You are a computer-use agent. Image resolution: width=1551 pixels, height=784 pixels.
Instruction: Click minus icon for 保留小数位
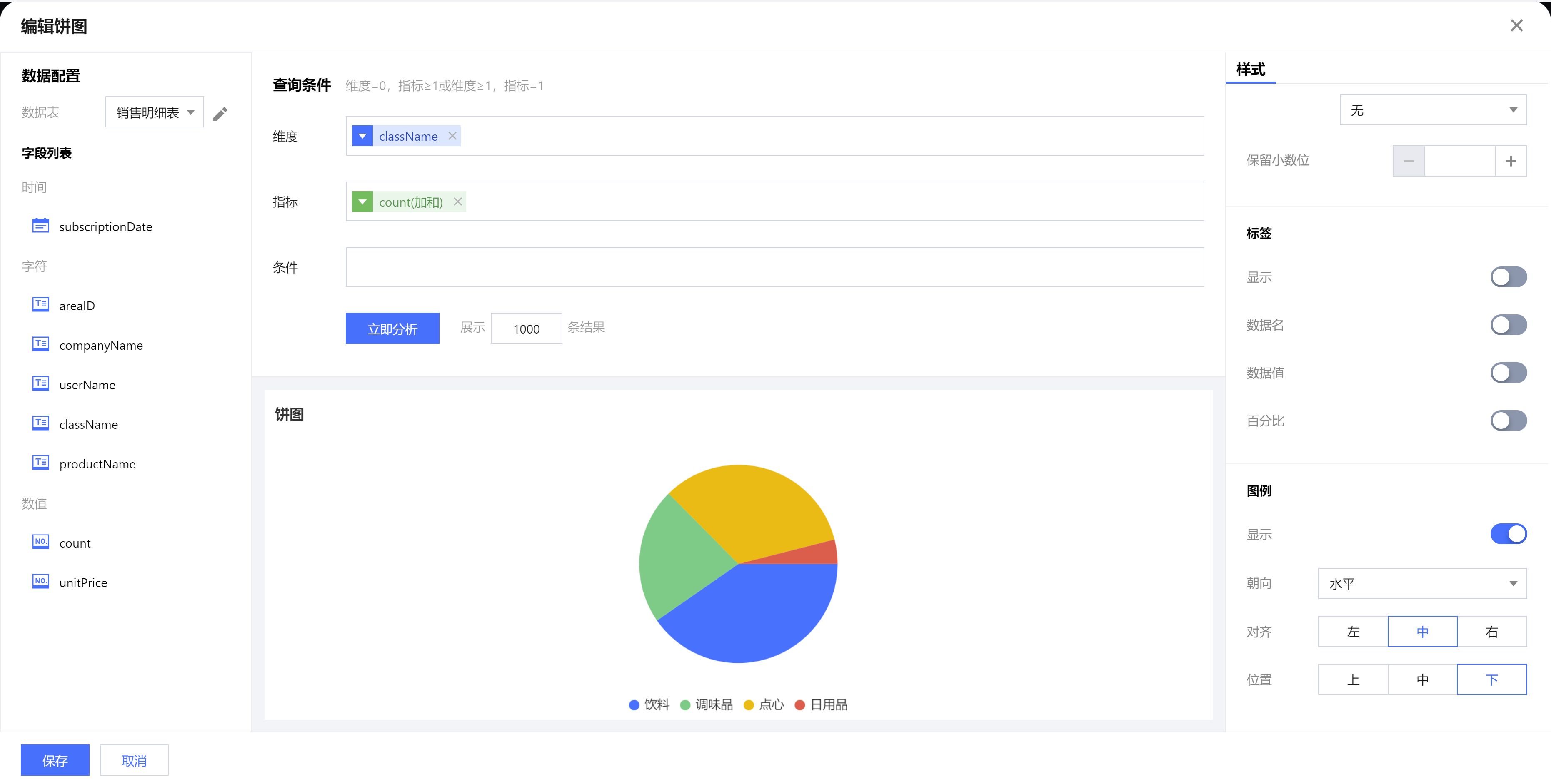pos(1408,161)
